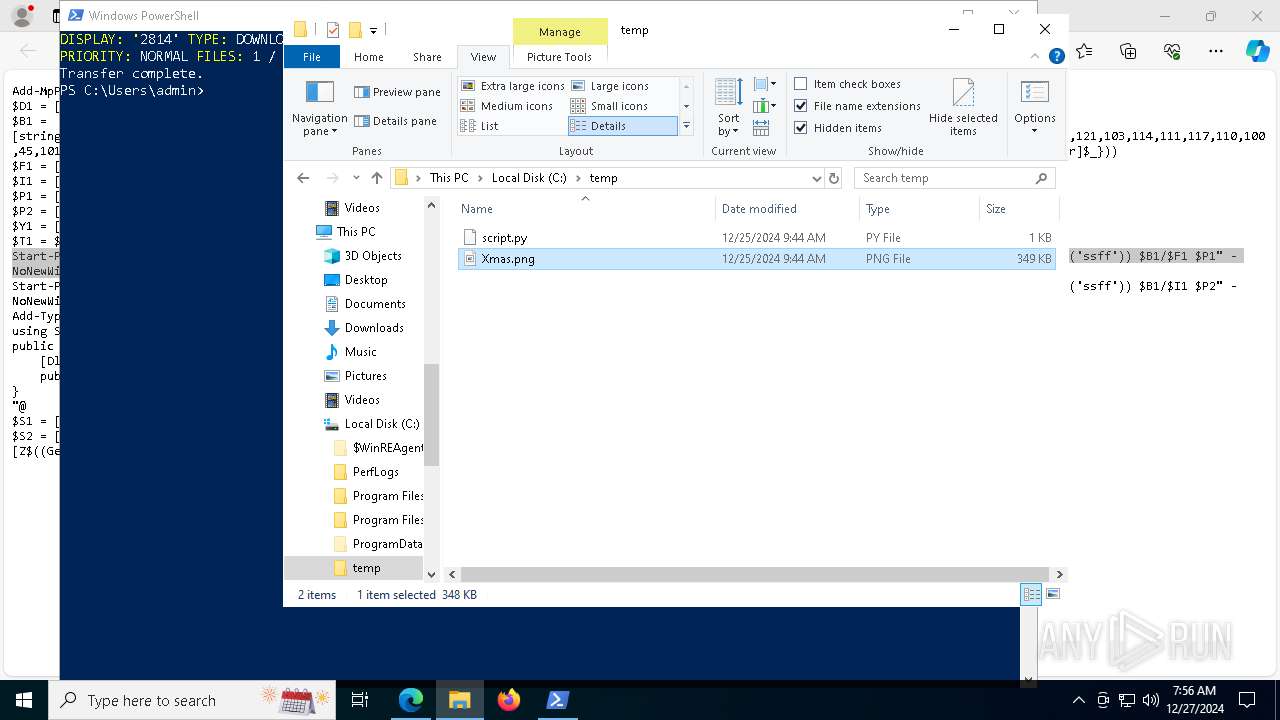The image size is (1280, 720).
Task: Open the Sort by menu
Action: point(728,108)
